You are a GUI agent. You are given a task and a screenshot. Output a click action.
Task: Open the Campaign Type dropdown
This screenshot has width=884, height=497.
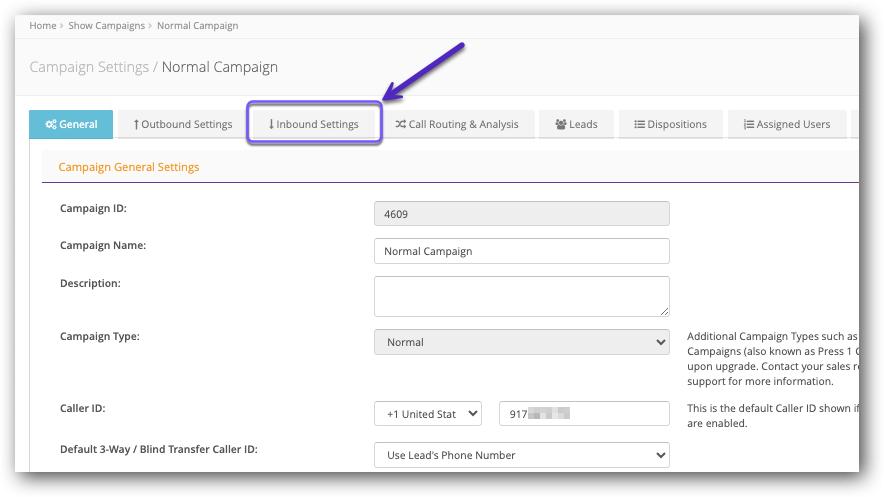coord(521,342)
